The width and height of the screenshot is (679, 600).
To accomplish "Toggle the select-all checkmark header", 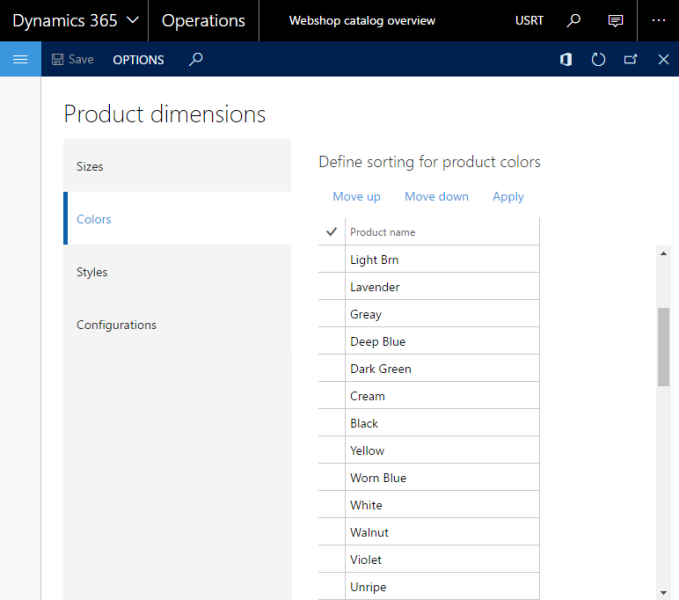I will (x=331, y=232).
